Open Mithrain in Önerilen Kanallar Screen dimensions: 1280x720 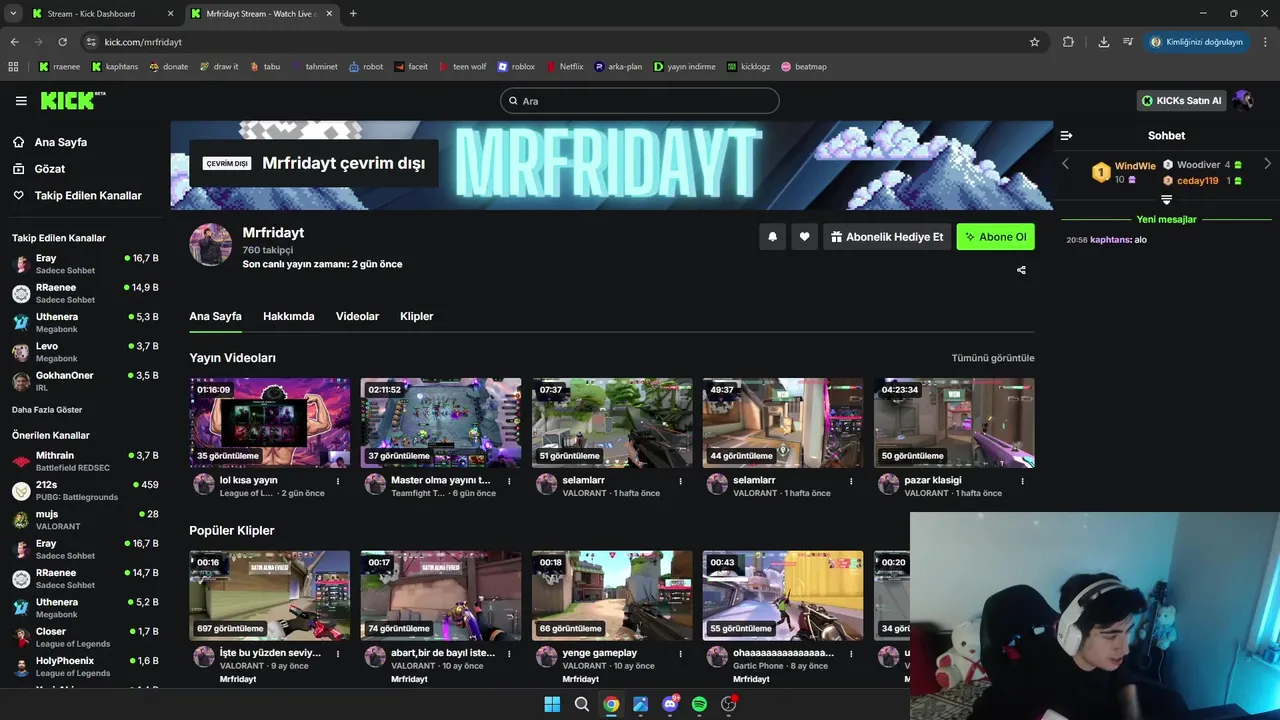tap(85, 461)
